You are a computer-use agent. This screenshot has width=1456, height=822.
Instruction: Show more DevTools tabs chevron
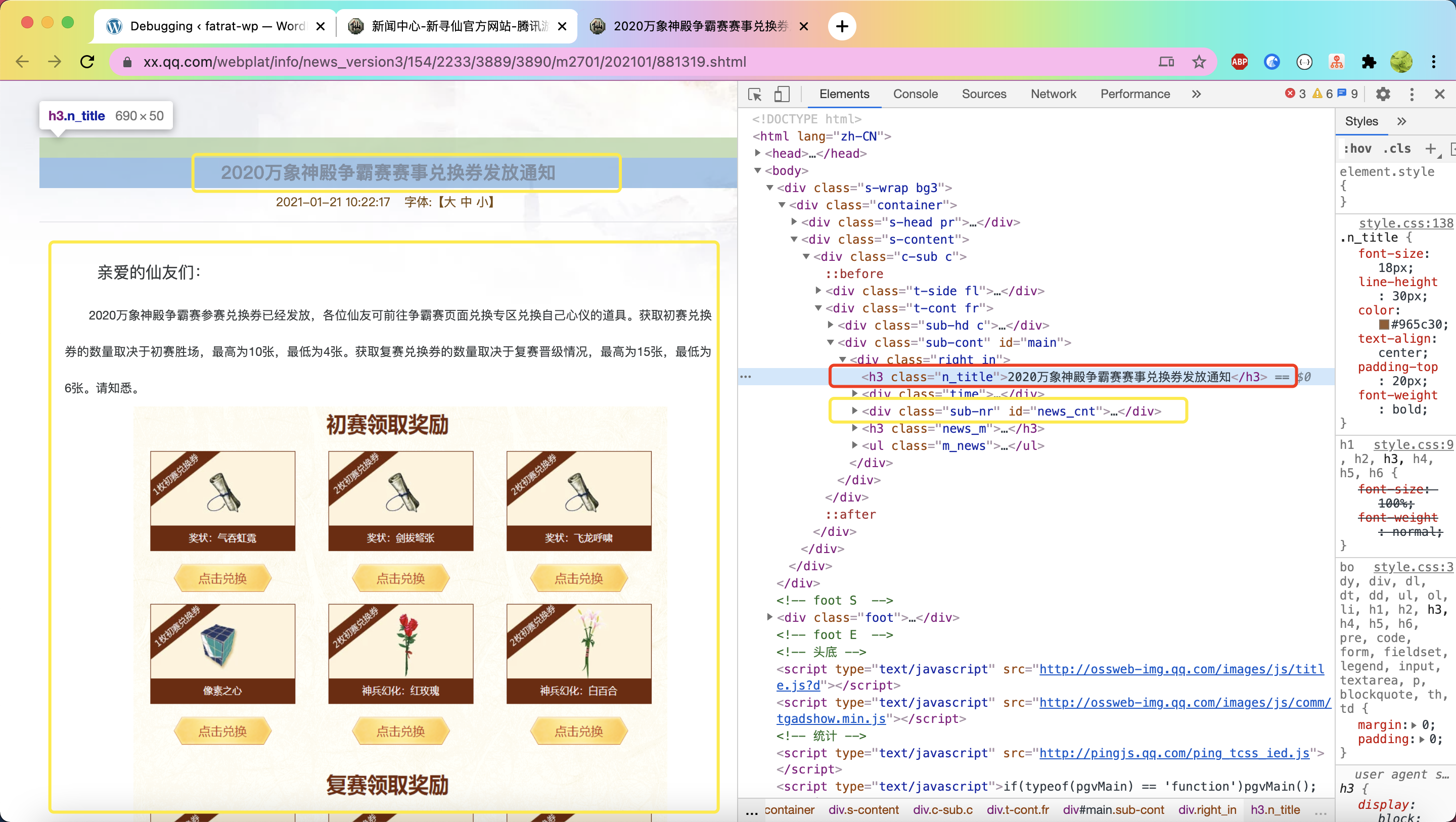pyautogui.click(x=1196, y=94)
